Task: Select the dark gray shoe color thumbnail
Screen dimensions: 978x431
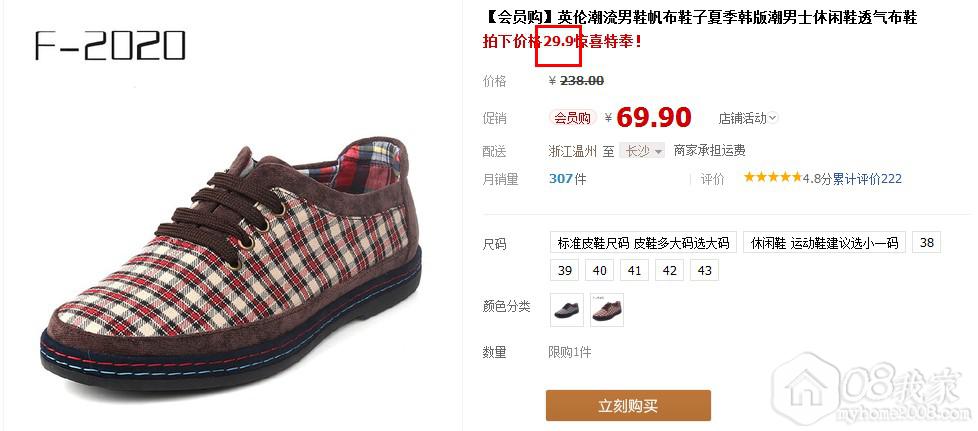Action: tap(567, 310)
